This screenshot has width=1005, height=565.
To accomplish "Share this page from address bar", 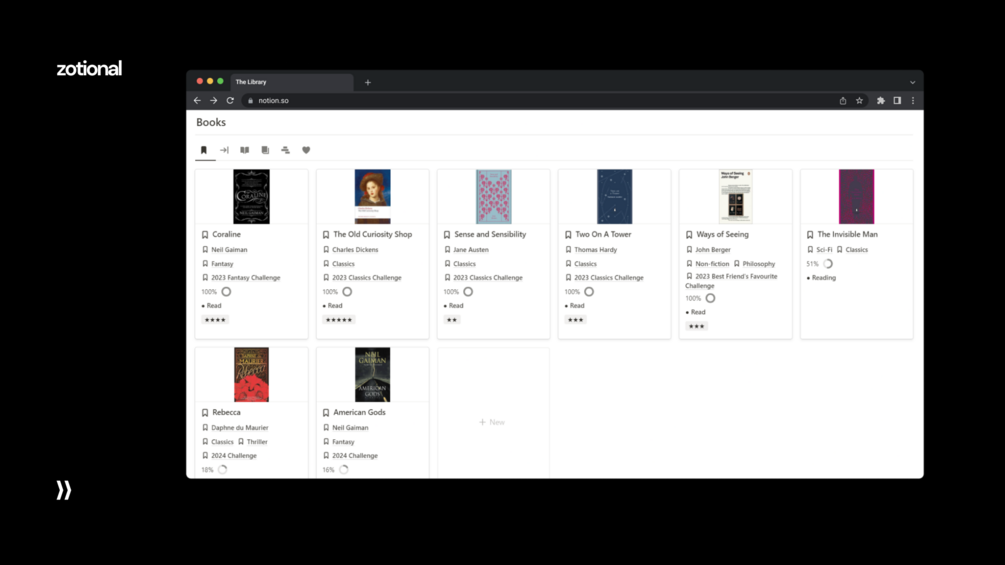I will (x=843, y=101).
